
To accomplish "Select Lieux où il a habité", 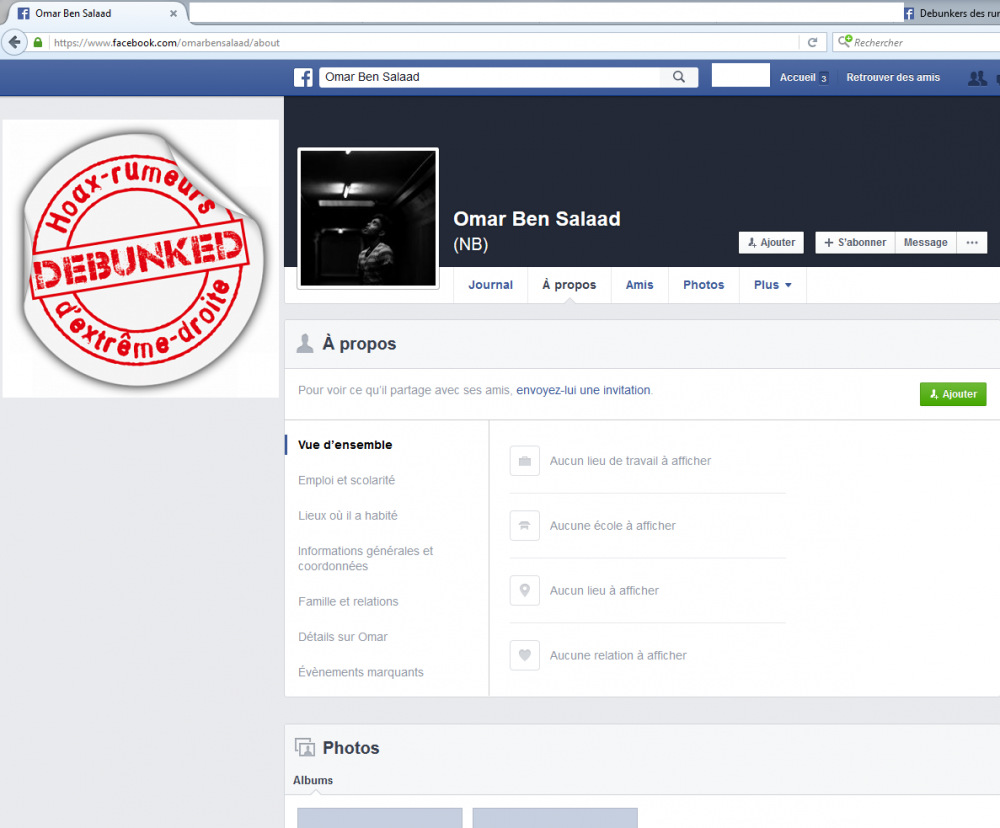I will [348, 515].
